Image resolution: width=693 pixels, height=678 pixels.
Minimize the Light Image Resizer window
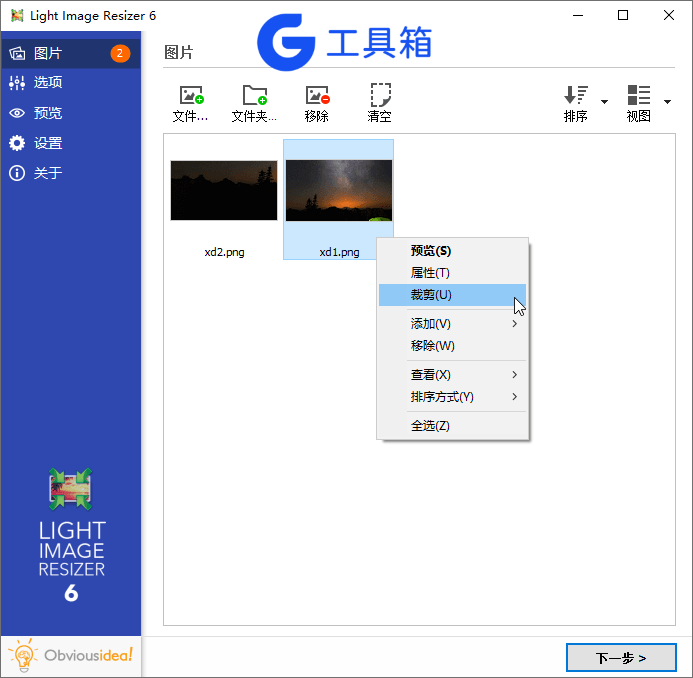pyautogui.click(x=578, y=15)
